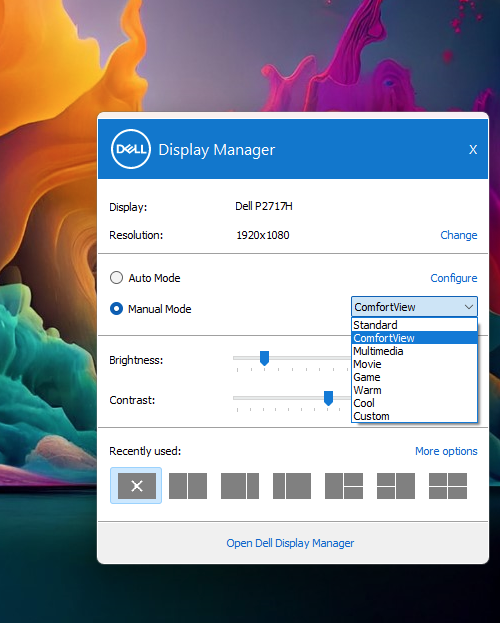Select the no-layout X icon
This screenshot has width=500, height=623.
(x=136, y=486)
